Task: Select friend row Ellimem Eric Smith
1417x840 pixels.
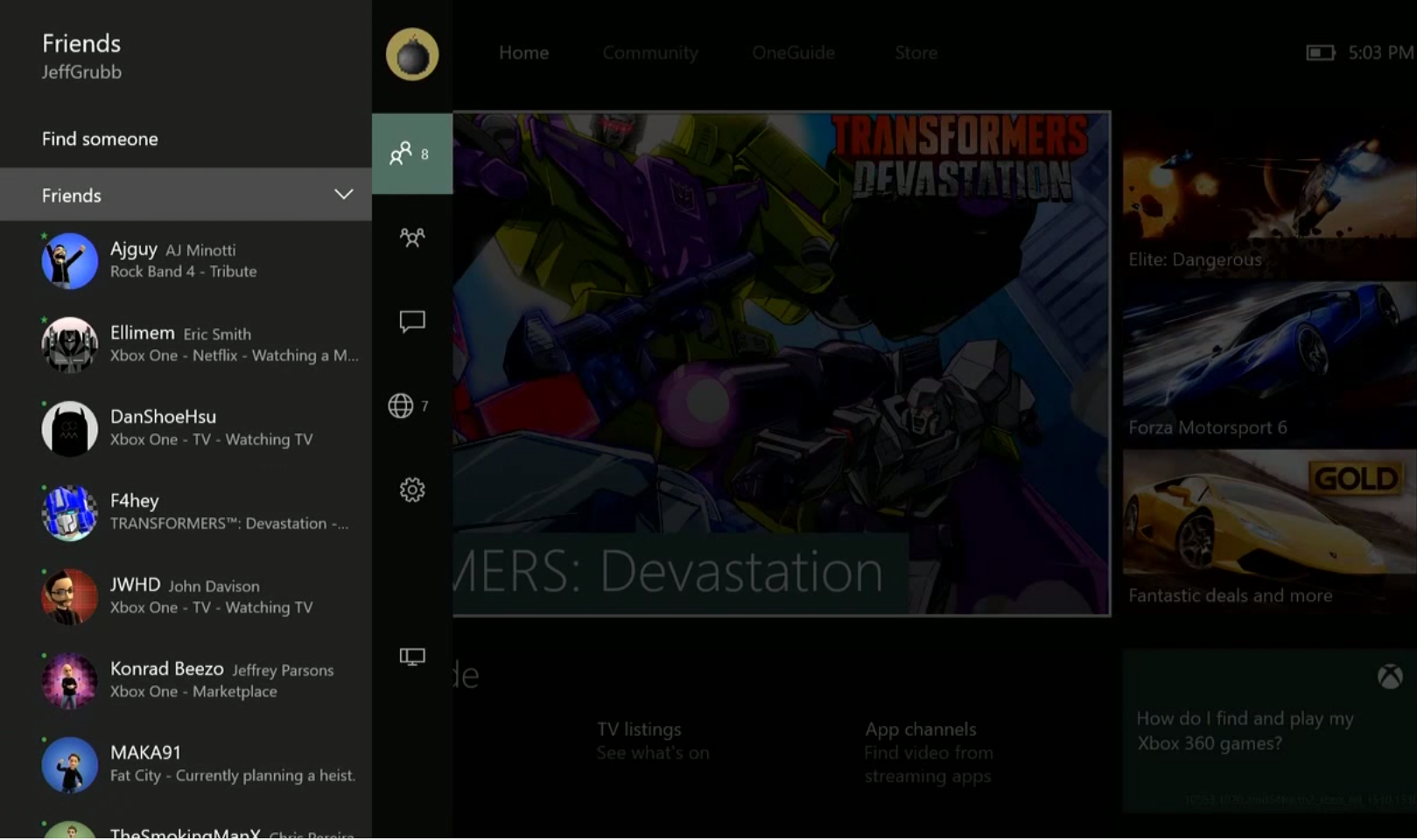Action: (186, 345)
